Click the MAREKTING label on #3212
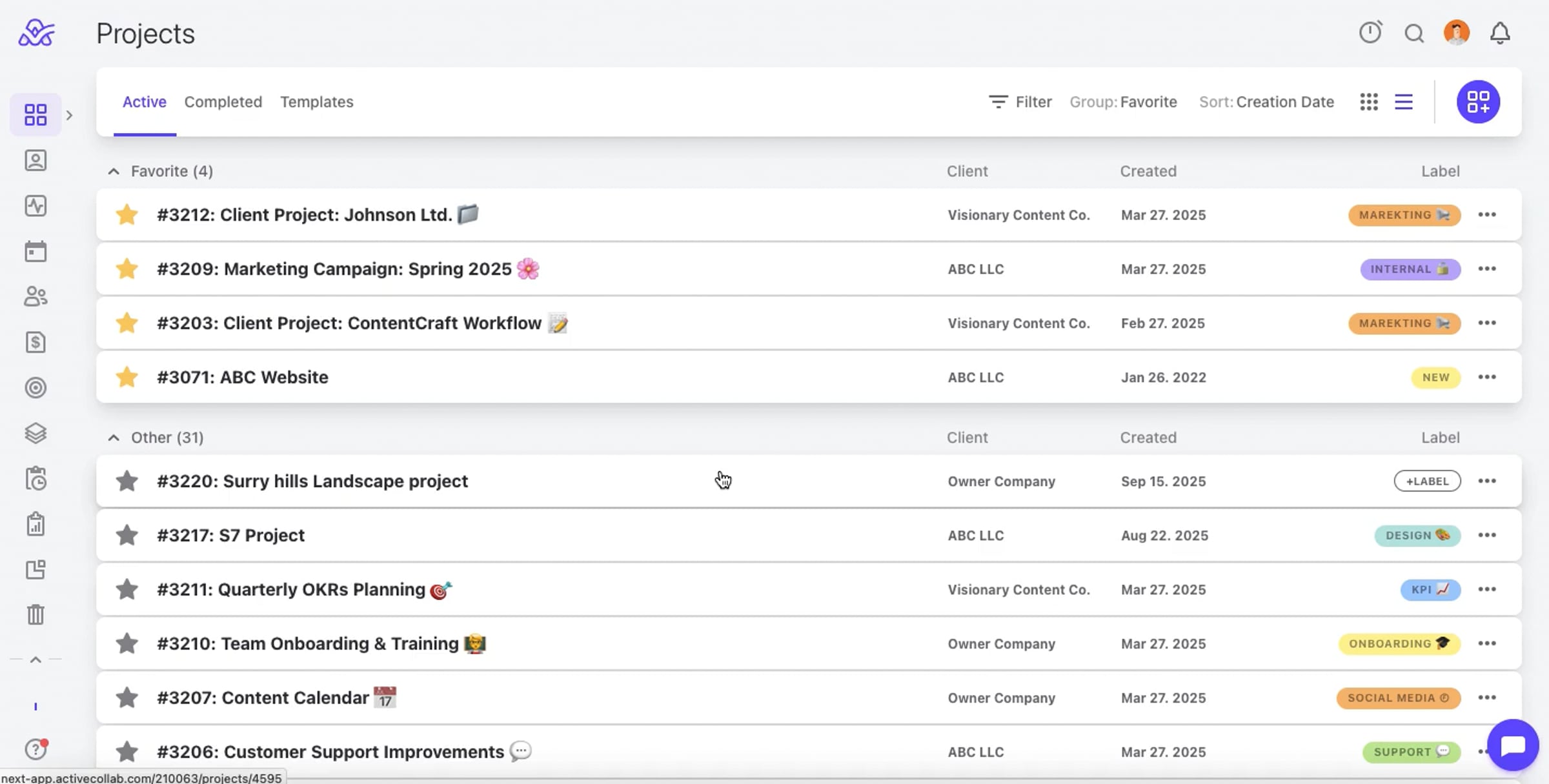 (x=1404, y=215)
